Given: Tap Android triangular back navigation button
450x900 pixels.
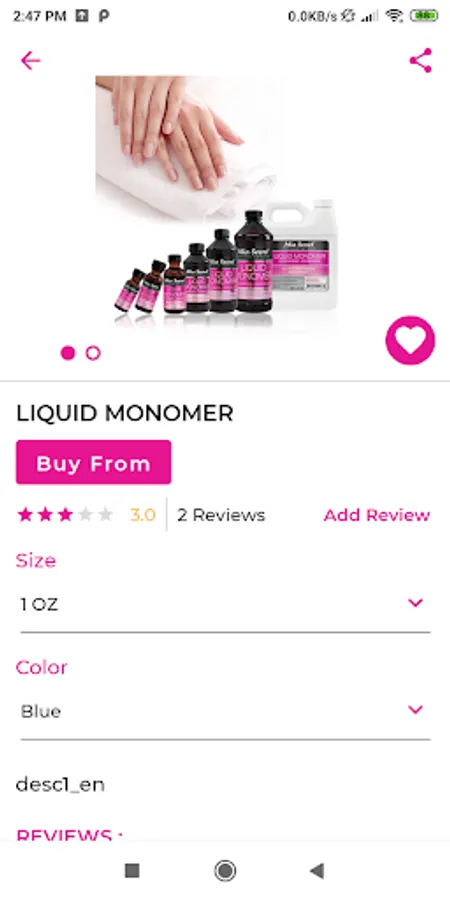Looking at the screenshot, I should (x=317, y=871).
